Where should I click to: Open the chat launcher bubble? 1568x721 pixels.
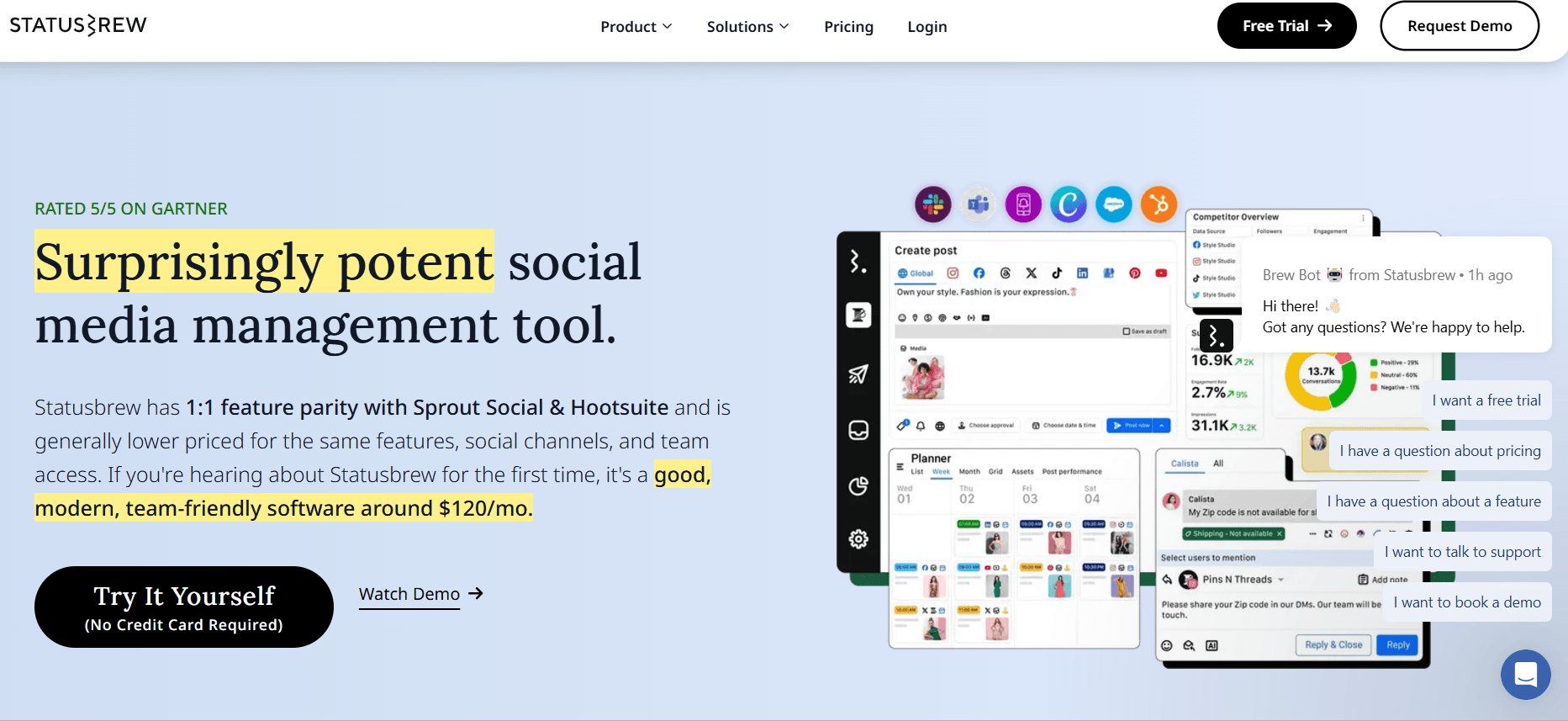point(1525,674)
